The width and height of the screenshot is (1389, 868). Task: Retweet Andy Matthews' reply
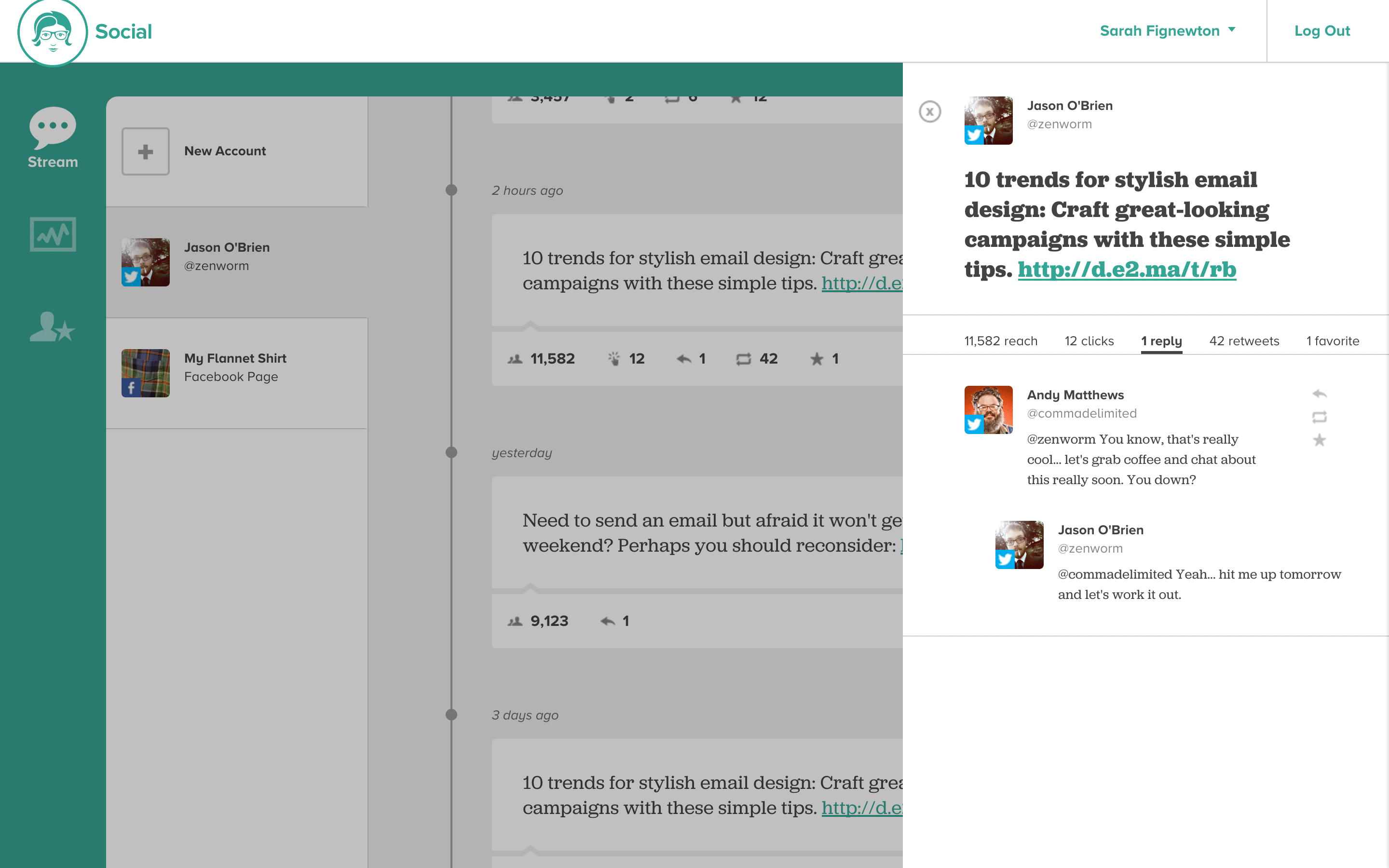point(1319,417)
